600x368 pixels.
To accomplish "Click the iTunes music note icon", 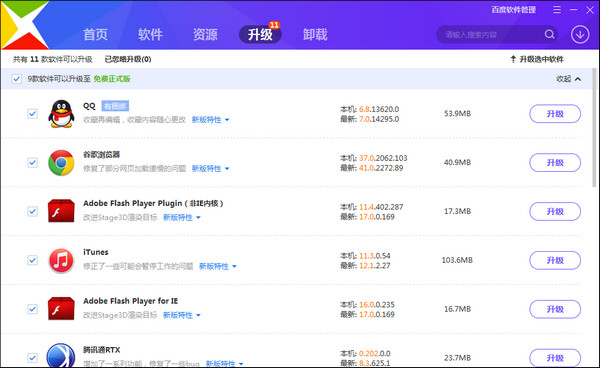I will [x=61, y=260].
